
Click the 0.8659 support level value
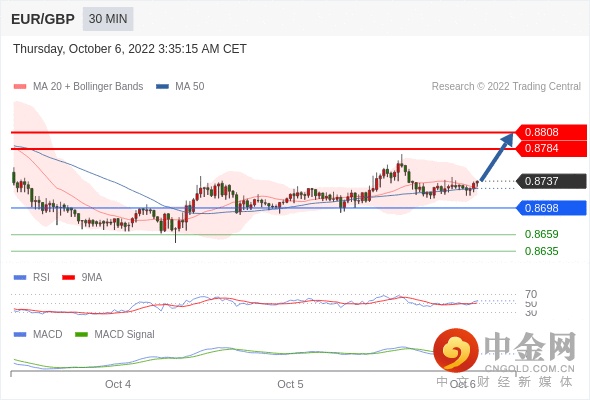(541, 234)
